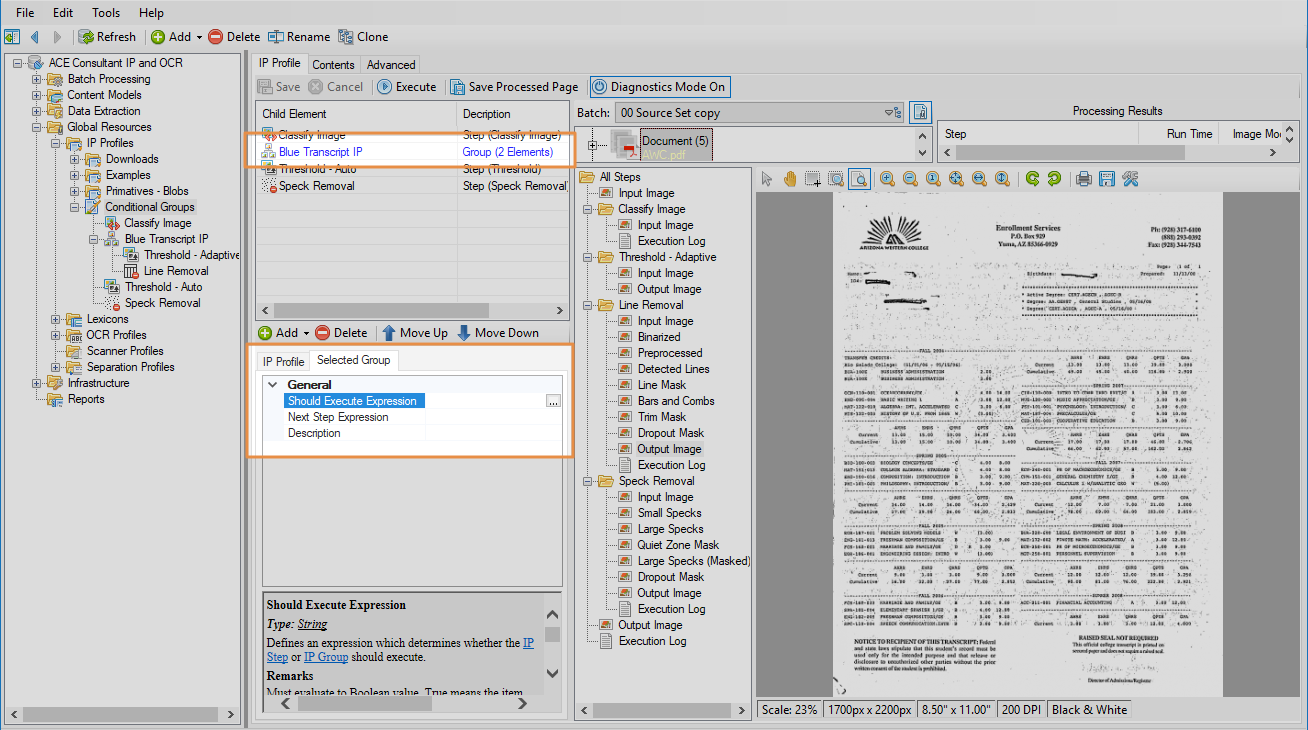Open the viewer settings tools icon
Image resolution: width=1308 pixels, height=730 pixels.
click(1130, 179)
